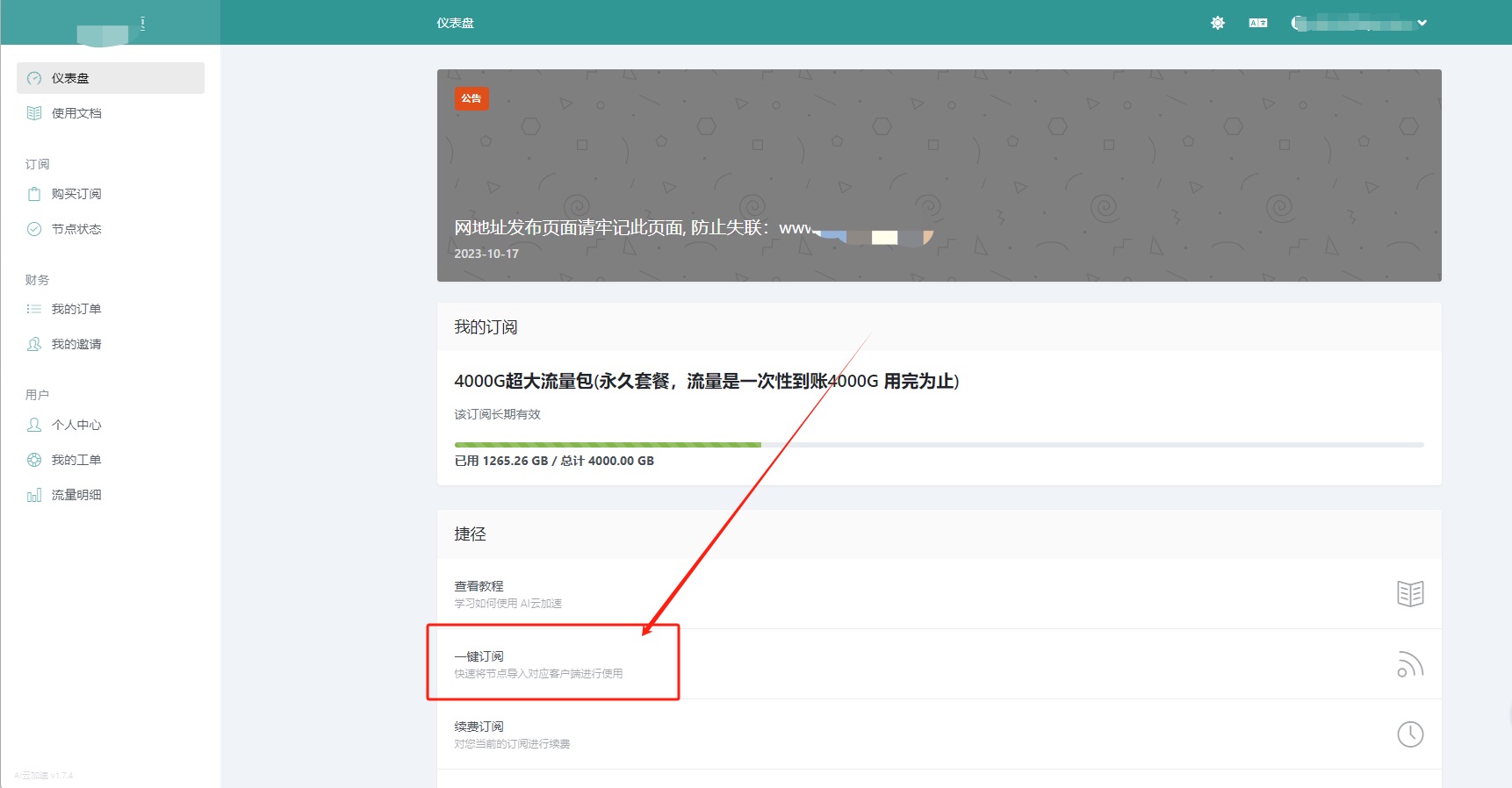
Task: Click the 我的邀请 person icon
Action: pos(34,344)
